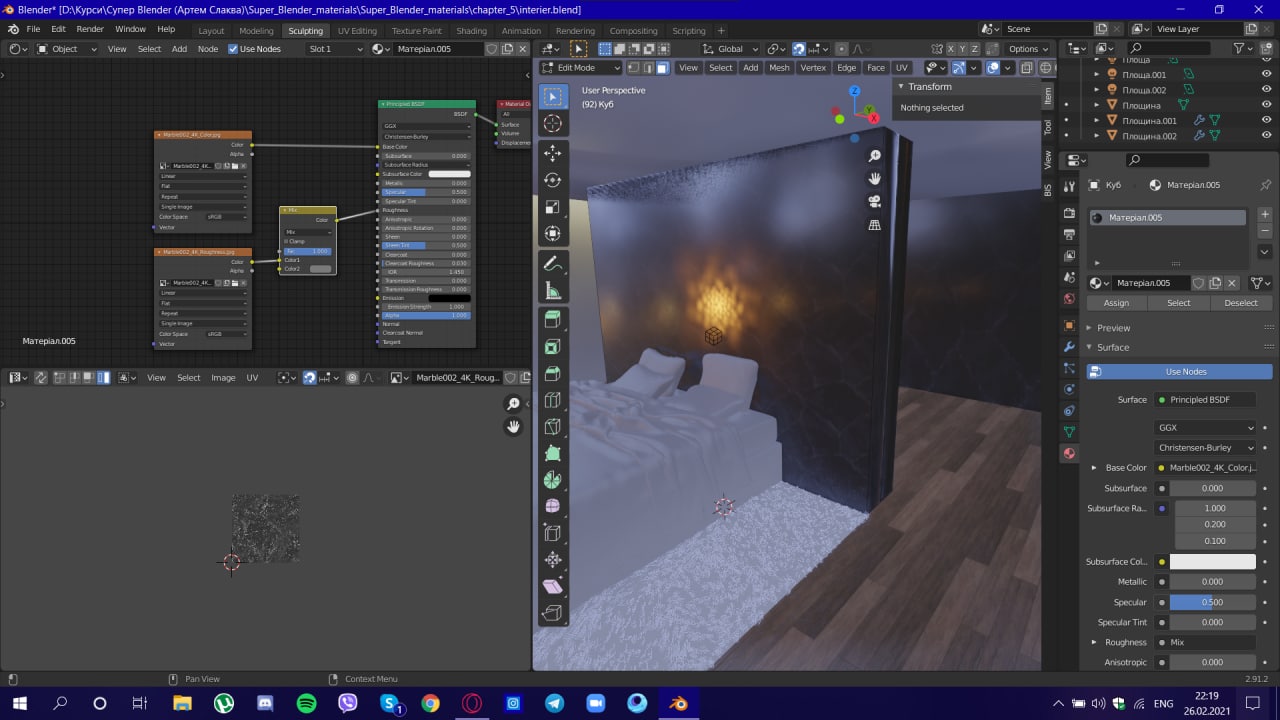Select the Loop Cut tool

click(553, 401)
